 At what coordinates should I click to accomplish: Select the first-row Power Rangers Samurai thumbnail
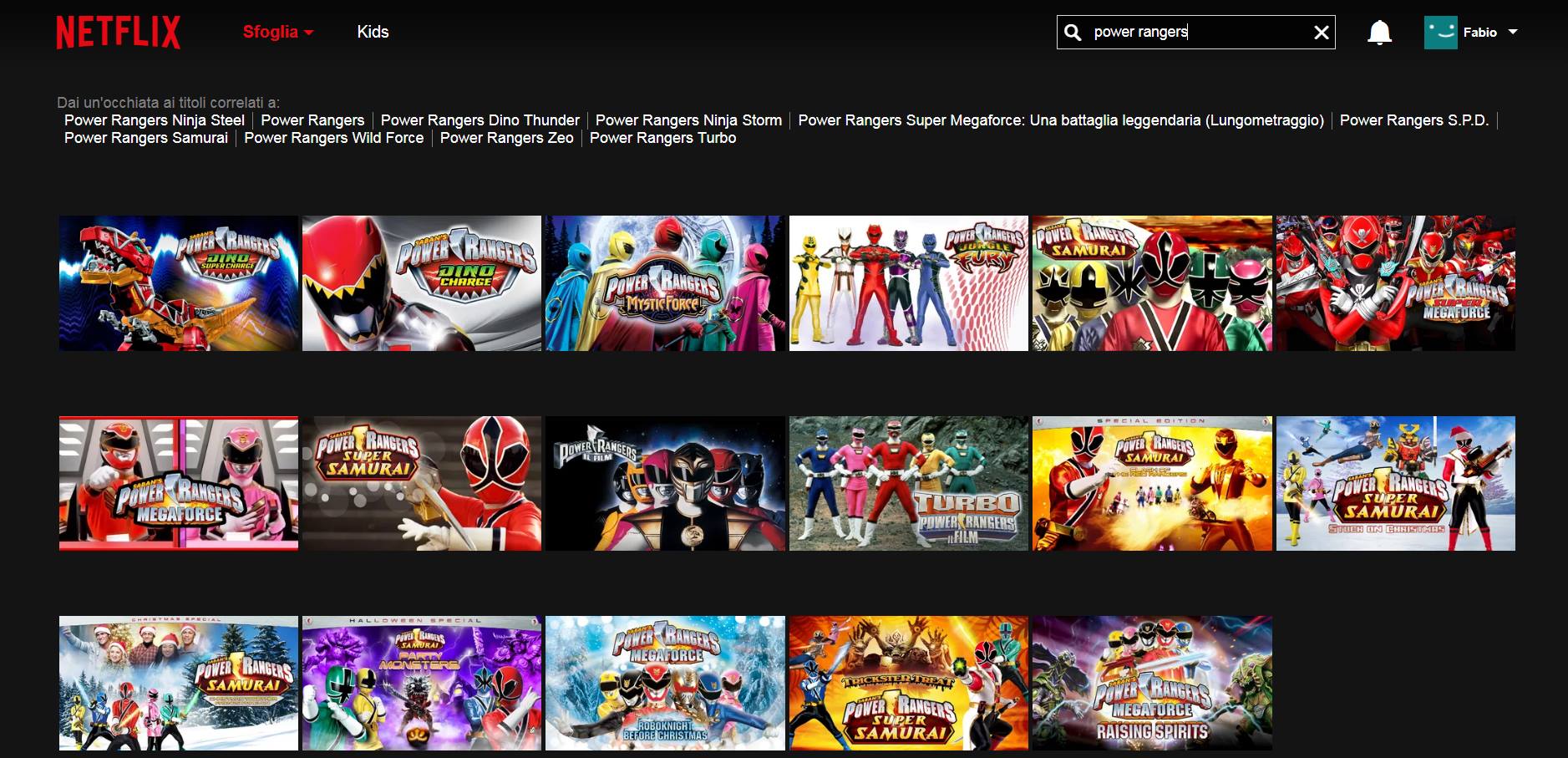[1152, 283]
